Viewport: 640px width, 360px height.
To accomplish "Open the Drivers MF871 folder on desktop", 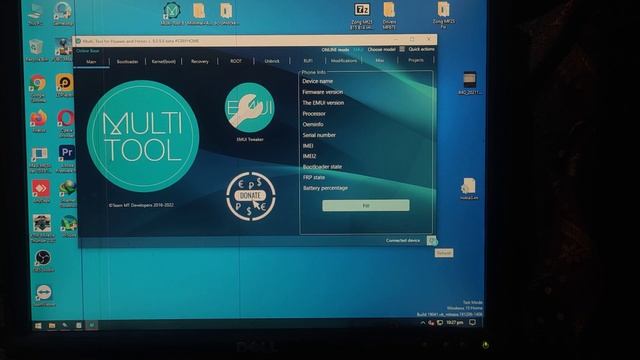I will [x=389, y=16].
